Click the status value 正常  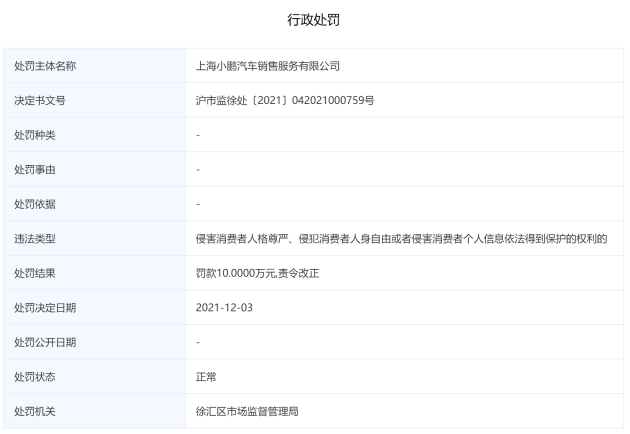click(x=206, y=377)
